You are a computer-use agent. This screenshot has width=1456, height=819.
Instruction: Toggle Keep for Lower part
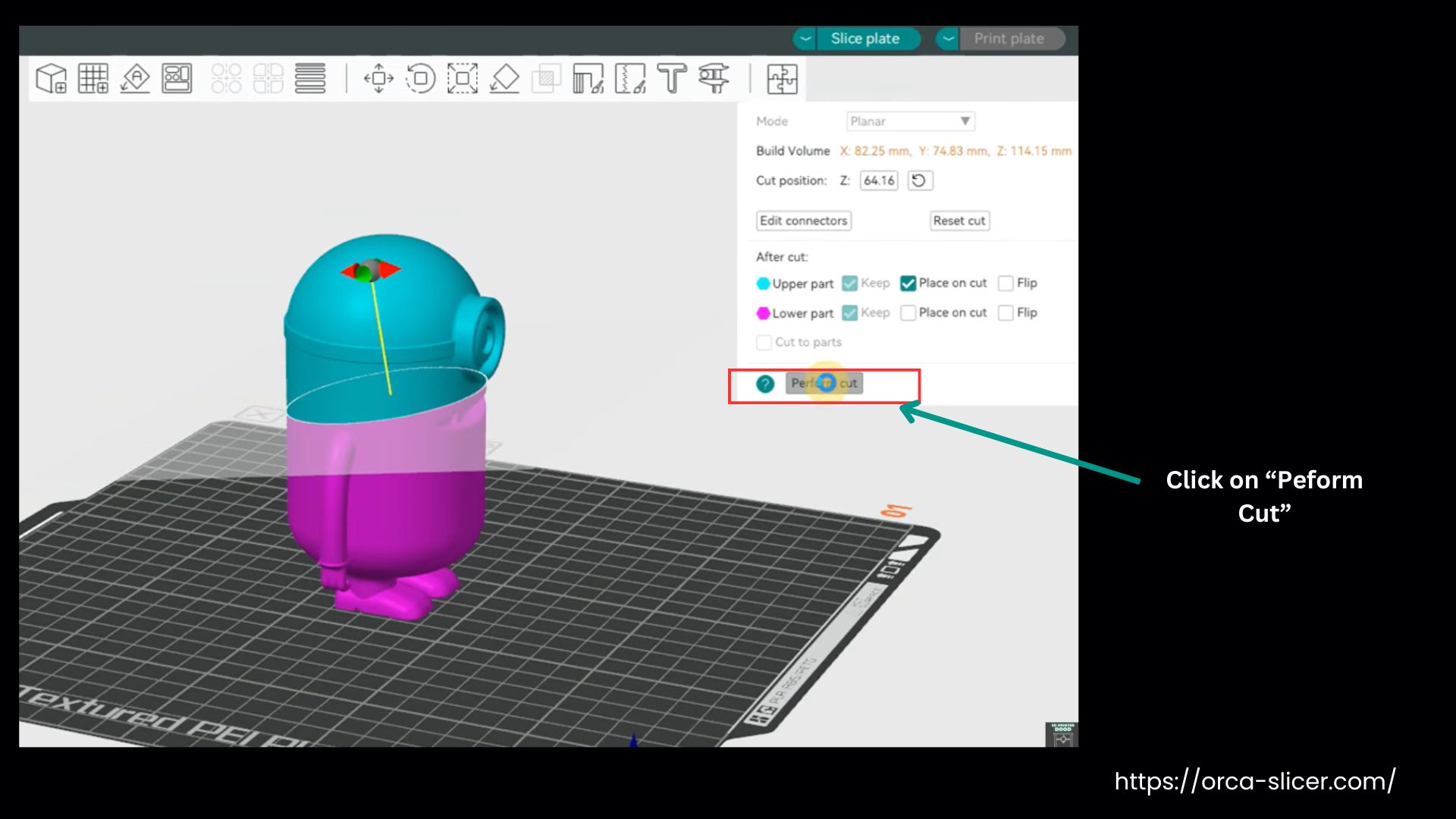849,312
